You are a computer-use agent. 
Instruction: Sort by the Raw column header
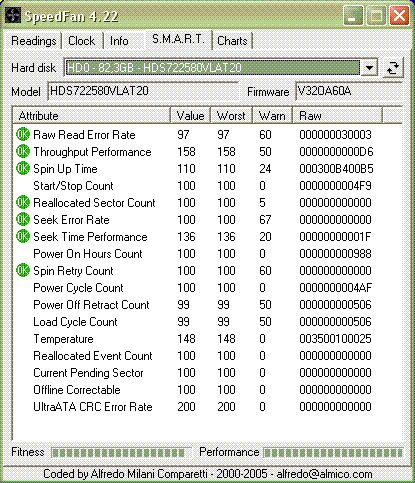click(337, 116)
